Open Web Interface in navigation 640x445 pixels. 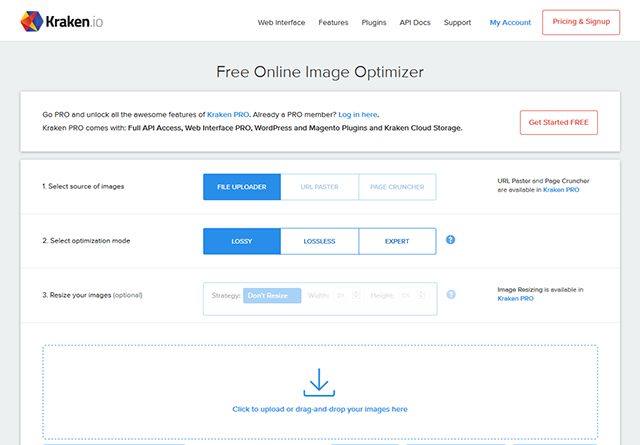[281, 22]
